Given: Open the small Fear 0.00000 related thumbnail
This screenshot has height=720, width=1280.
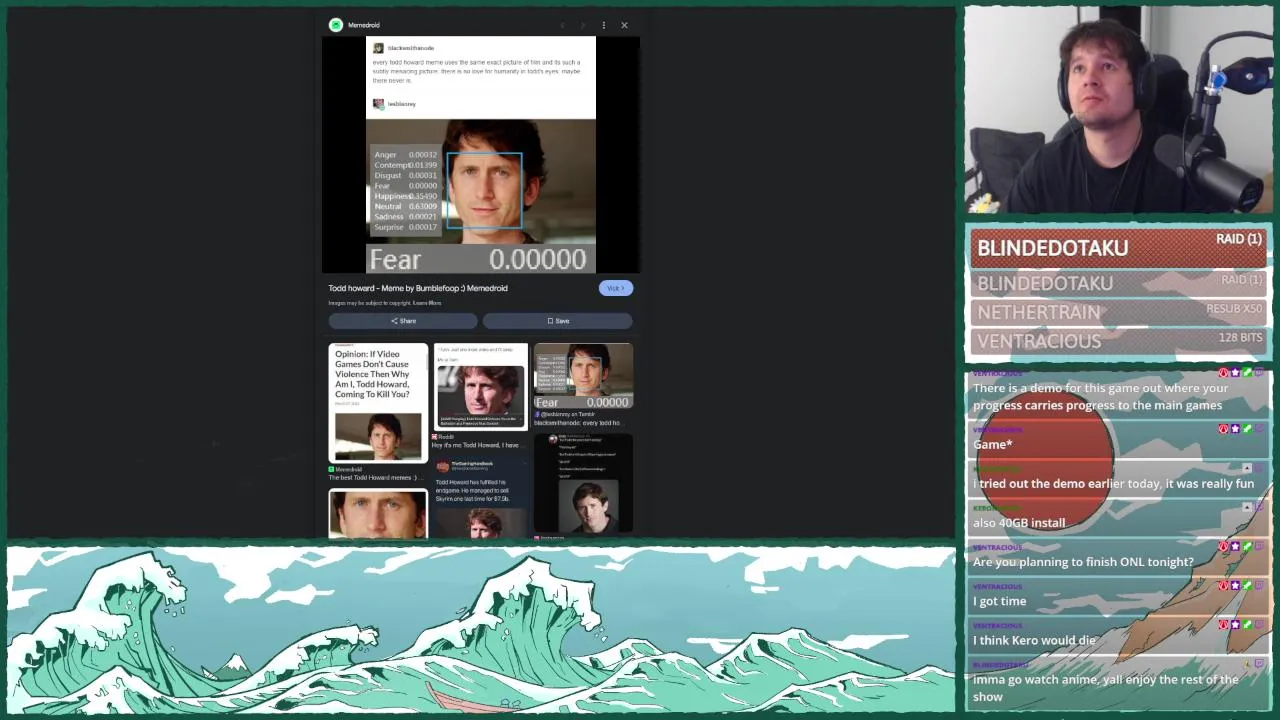Looking at the screenshot, I should tap(583, 376).
